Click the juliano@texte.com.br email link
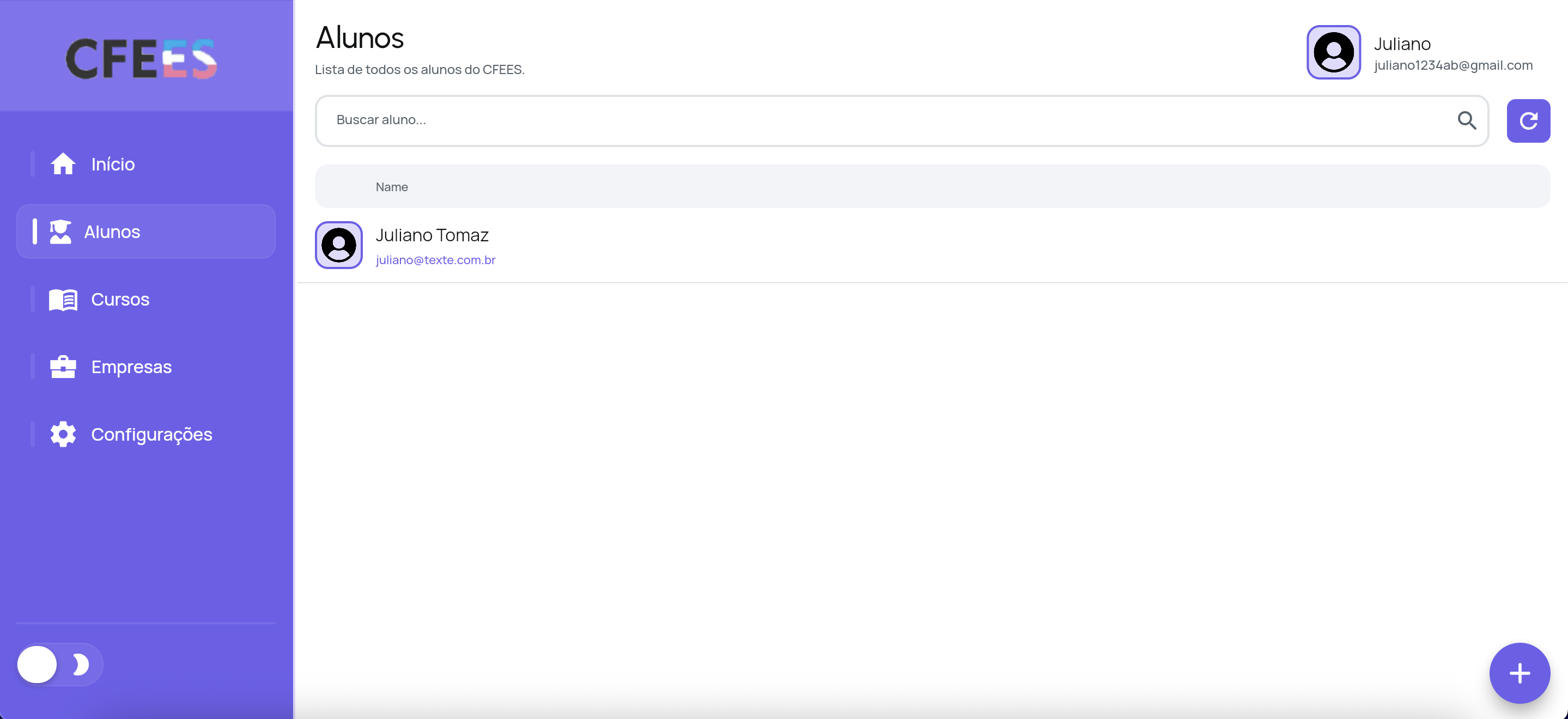The width and height of the screenshot is (1568, 719). [435, 260]
